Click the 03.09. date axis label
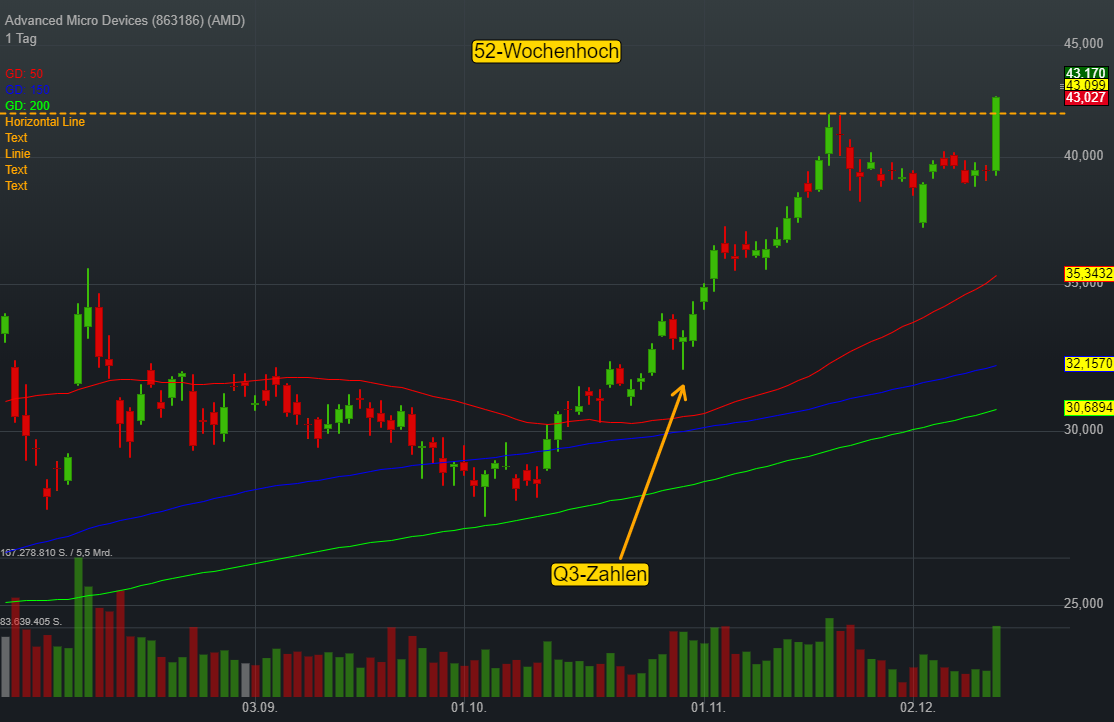 (x=259, y=707)
